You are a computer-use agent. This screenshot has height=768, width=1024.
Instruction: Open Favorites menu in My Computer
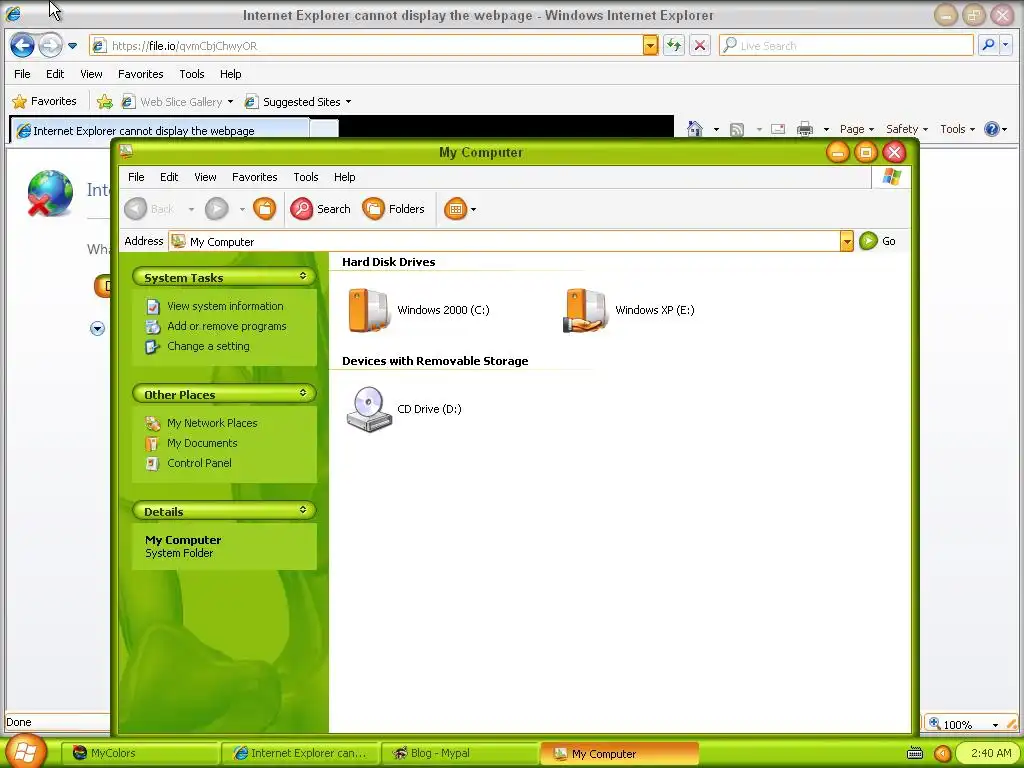255,177
